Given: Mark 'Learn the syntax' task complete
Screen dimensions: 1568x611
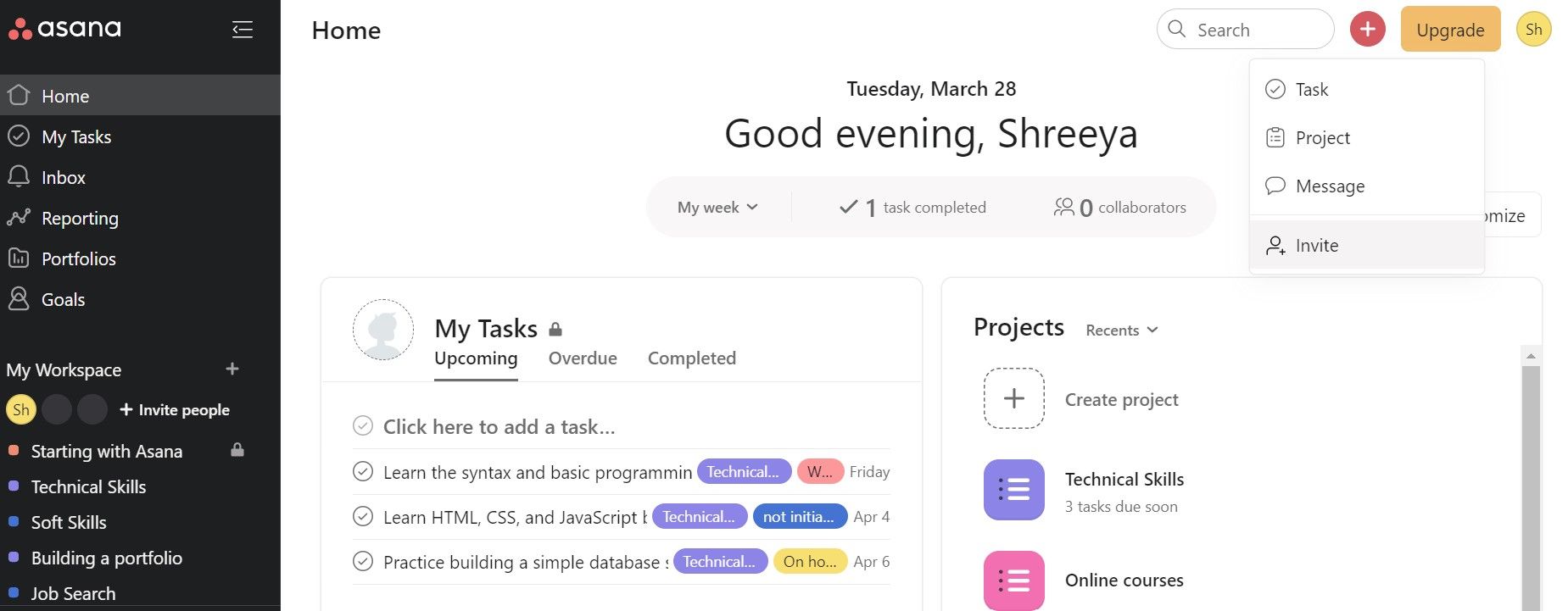Looking at the screenshot, I should click(363, 472).
